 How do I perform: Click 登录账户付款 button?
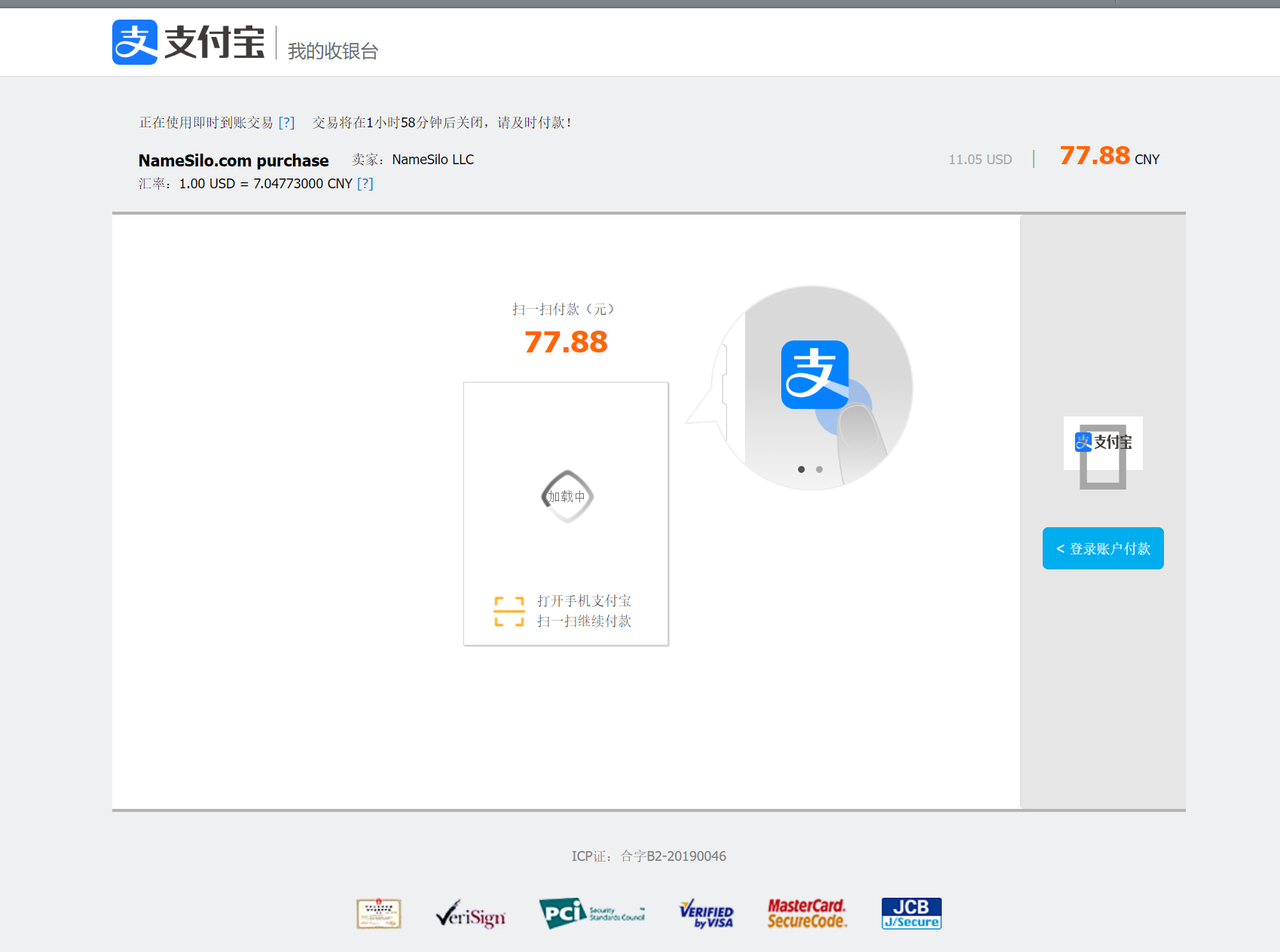(1103, 548)
